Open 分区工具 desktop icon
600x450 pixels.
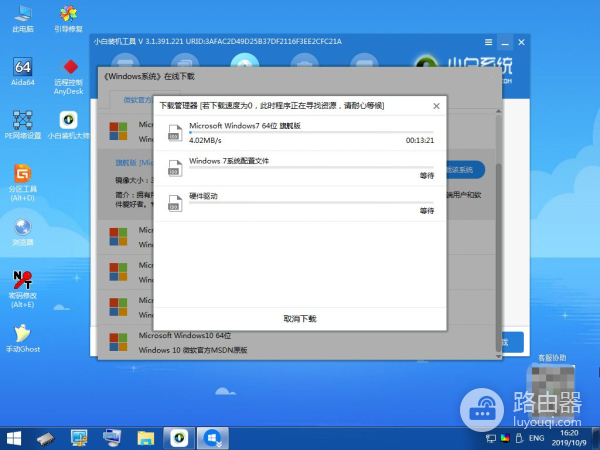[23, 182]
